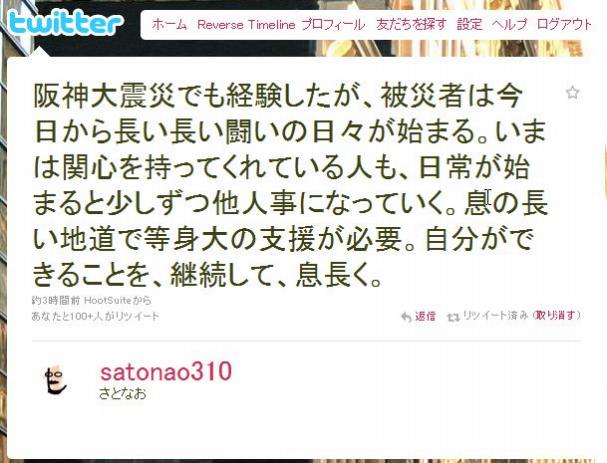Click the HootSuite source link
This screenshot has height=463, width=607.
pos(108,300)
